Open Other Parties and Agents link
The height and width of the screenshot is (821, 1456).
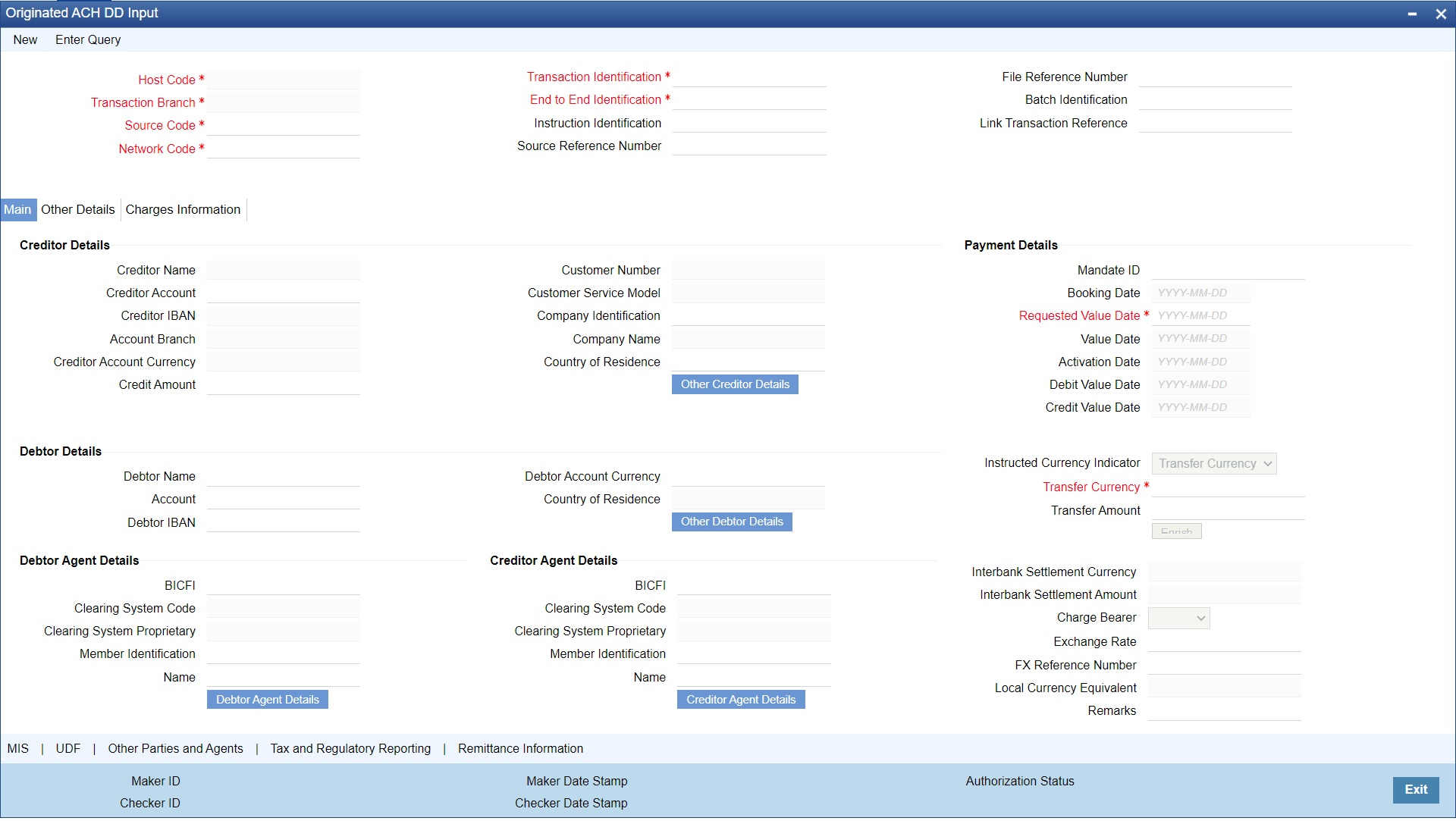(x=175, y=749)
